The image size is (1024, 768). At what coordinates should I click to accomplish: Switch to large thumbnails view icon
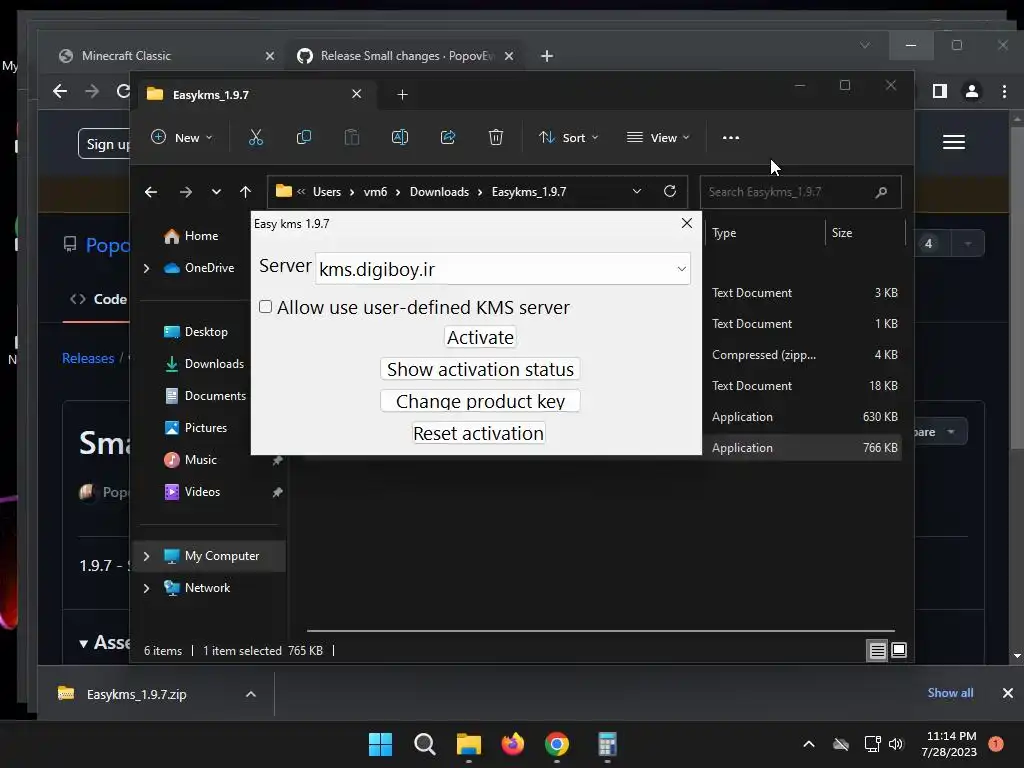(899, 650)
